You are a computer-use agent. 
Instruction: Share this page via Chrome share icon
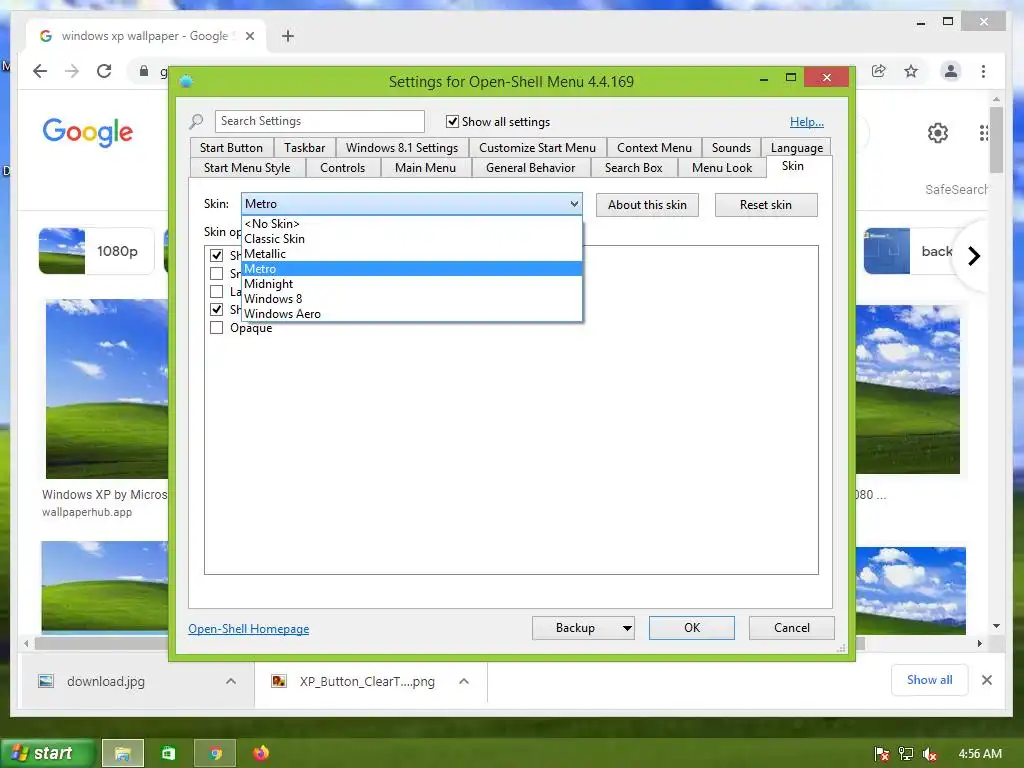click(x=878, y=71)
